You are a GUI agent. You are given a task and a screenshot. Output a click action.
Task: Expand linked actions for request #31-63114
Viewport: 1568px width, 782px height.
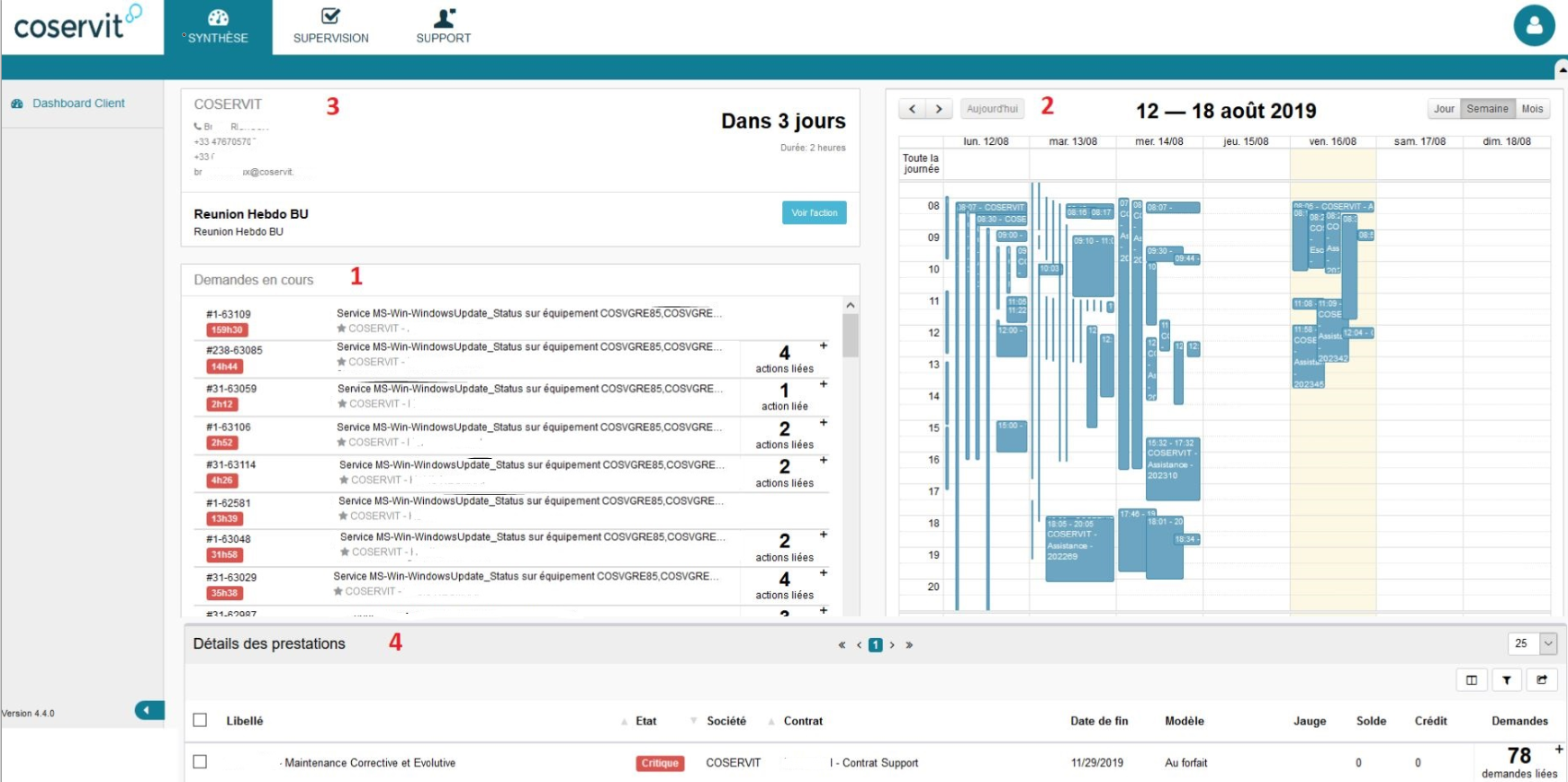click(823, 460)
